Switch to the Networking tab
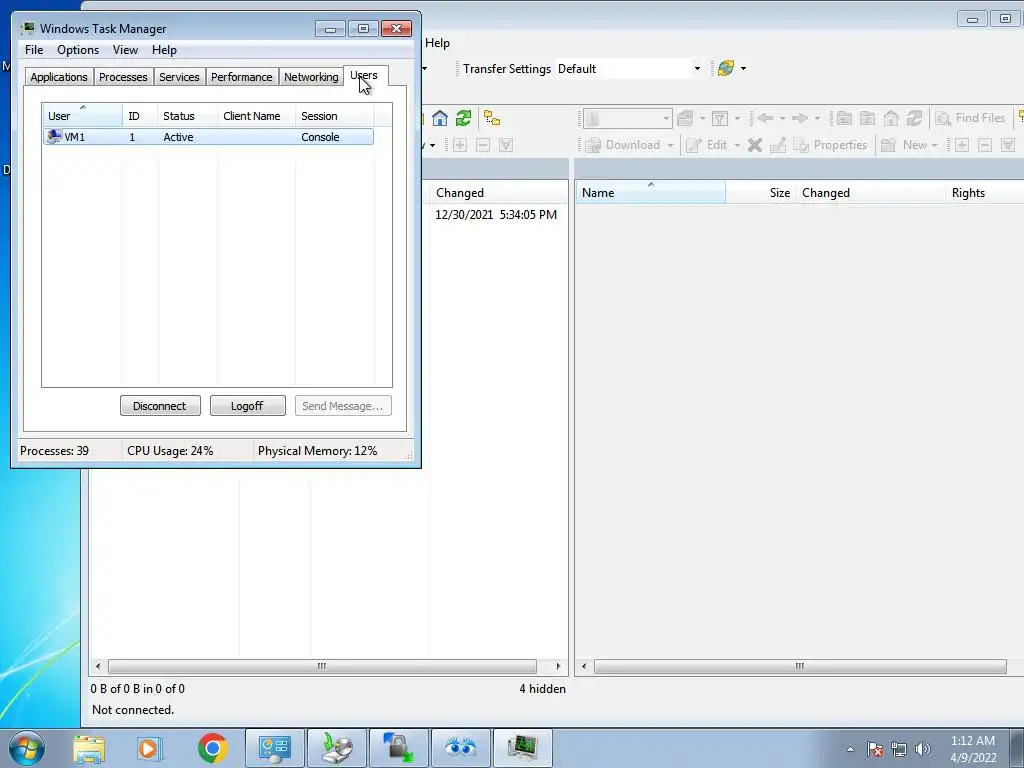1024x768 pixels. click(x=311, y=77)
